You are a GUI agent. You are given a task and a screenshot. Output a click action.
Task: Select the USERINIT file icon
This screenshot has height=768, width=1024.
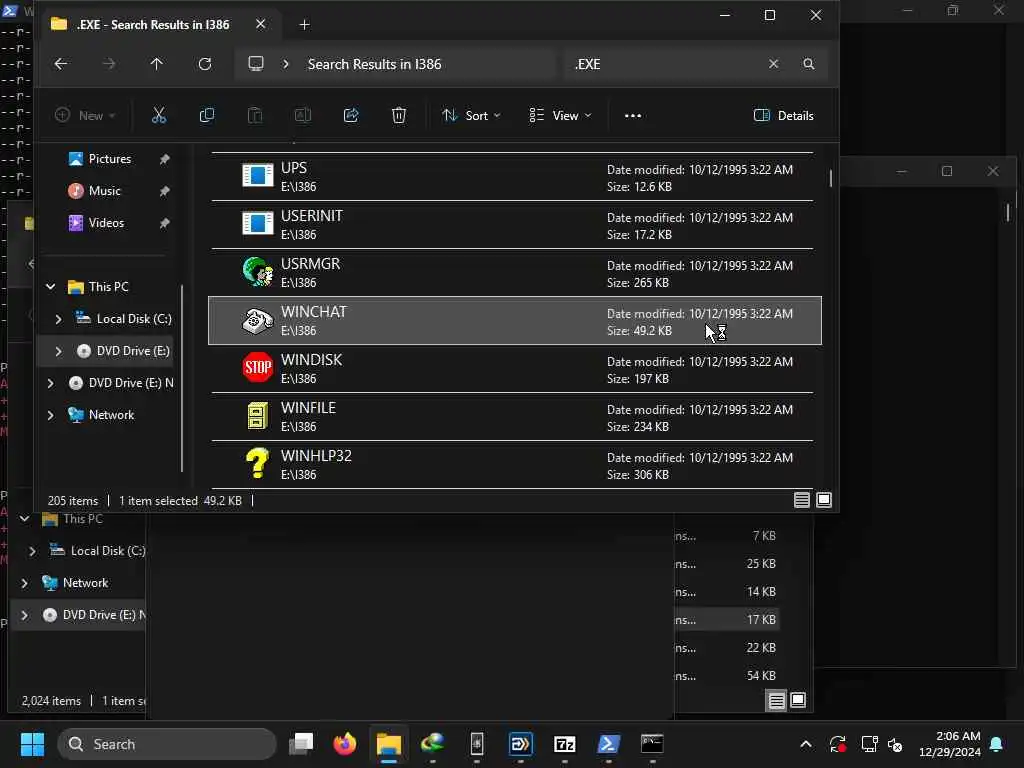257,224
